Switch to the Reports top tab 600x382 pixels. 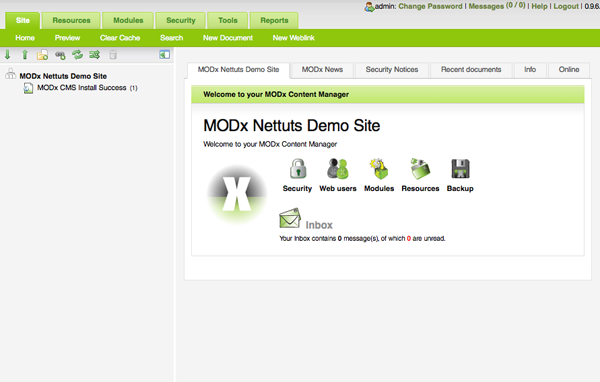point(274,20)
